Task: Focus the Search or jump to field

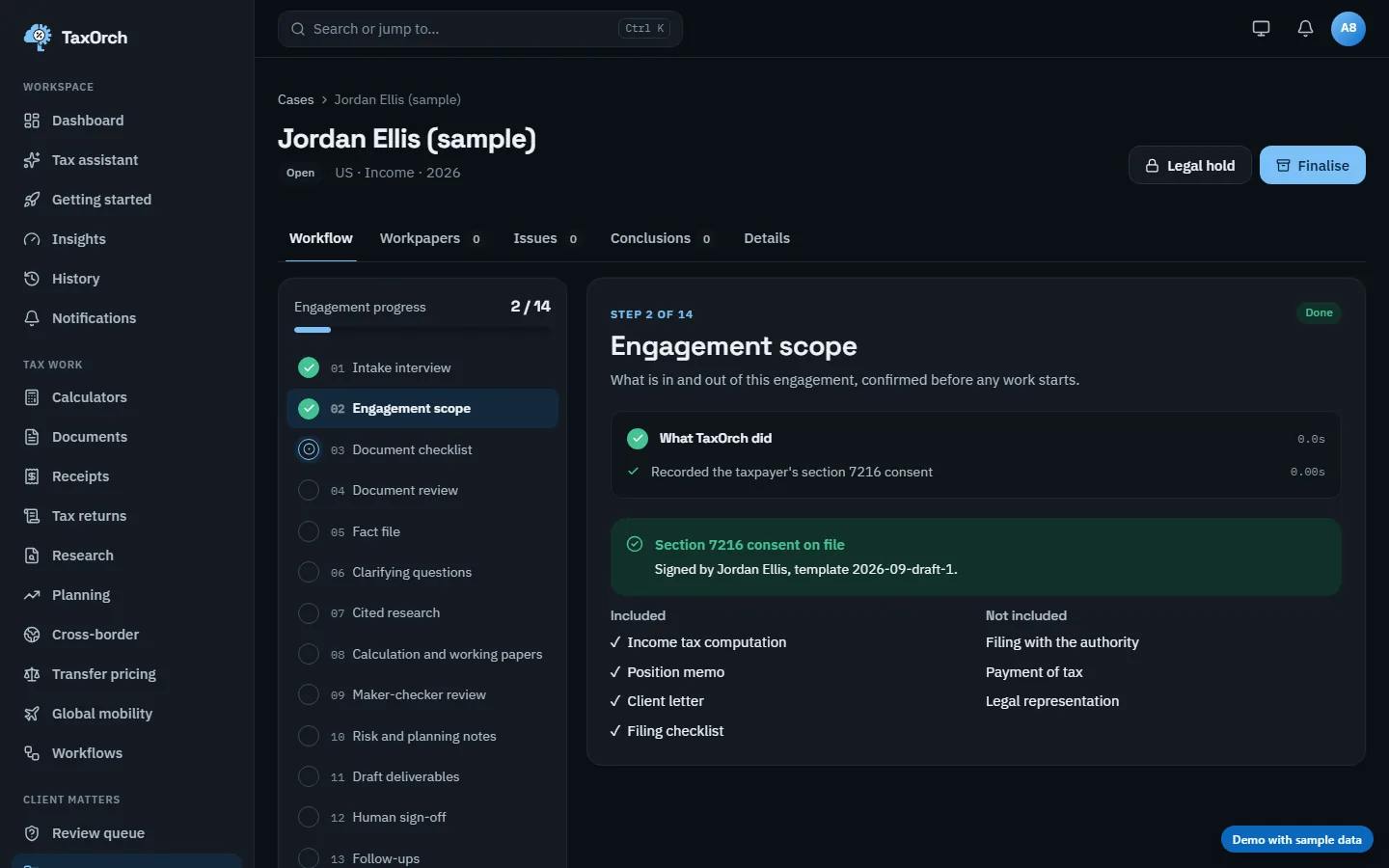Action: click(x=479, y=29)
